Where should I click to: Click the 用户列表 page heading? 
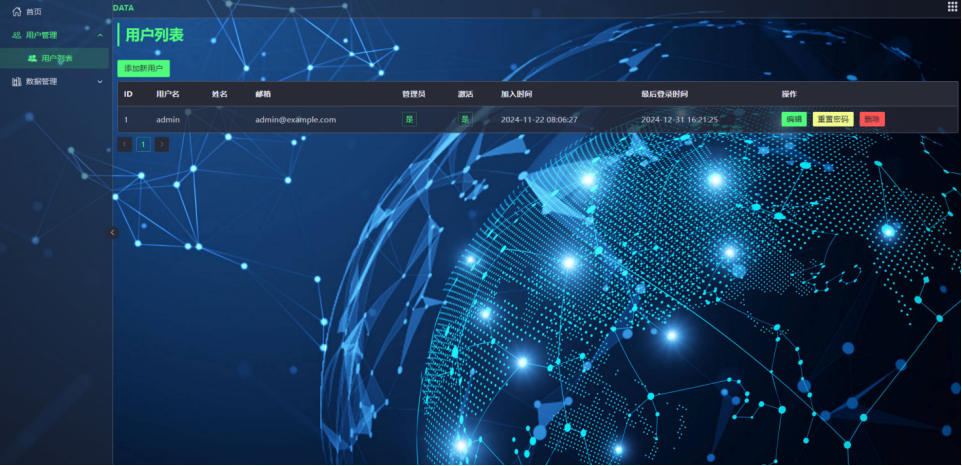pyautogui.click(x=155, y=35)
